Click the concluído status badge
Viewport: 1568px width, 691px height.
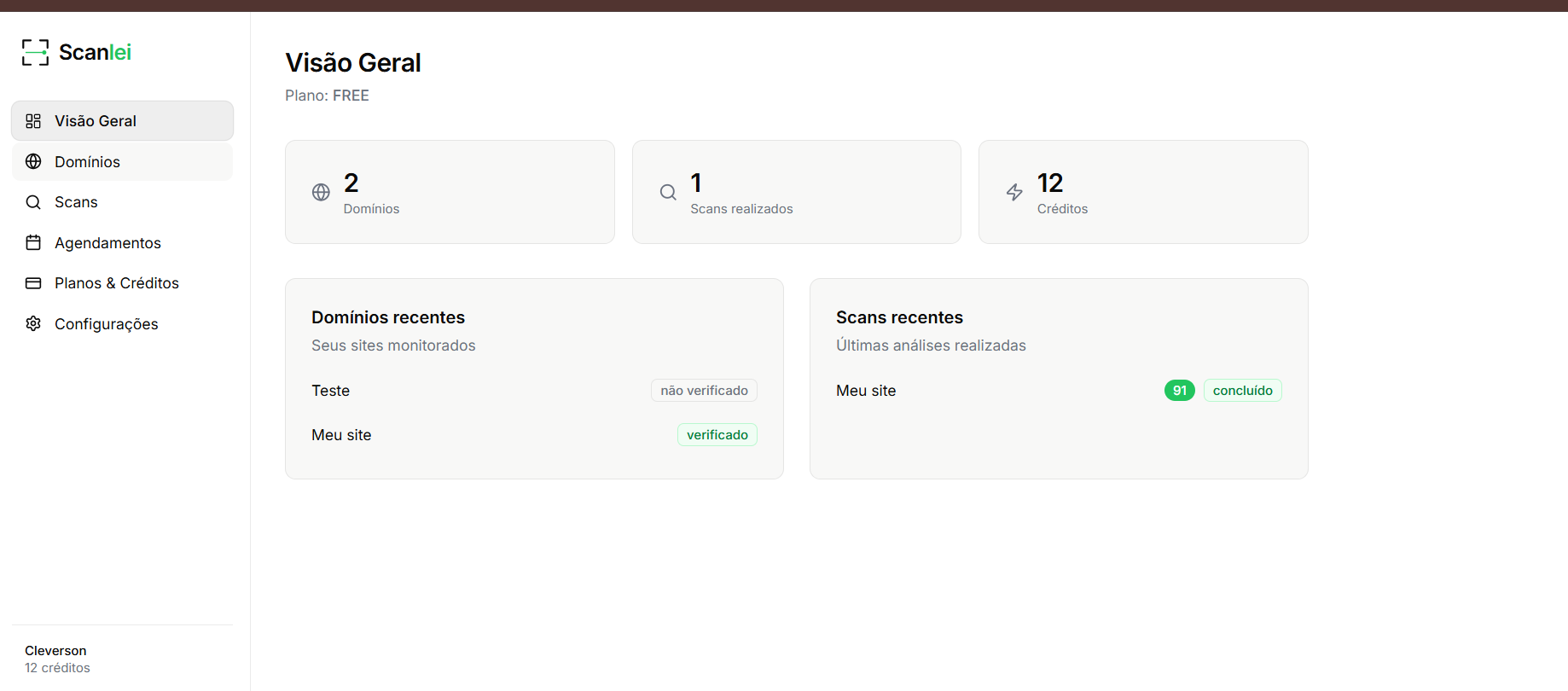tap(1243, 391)
